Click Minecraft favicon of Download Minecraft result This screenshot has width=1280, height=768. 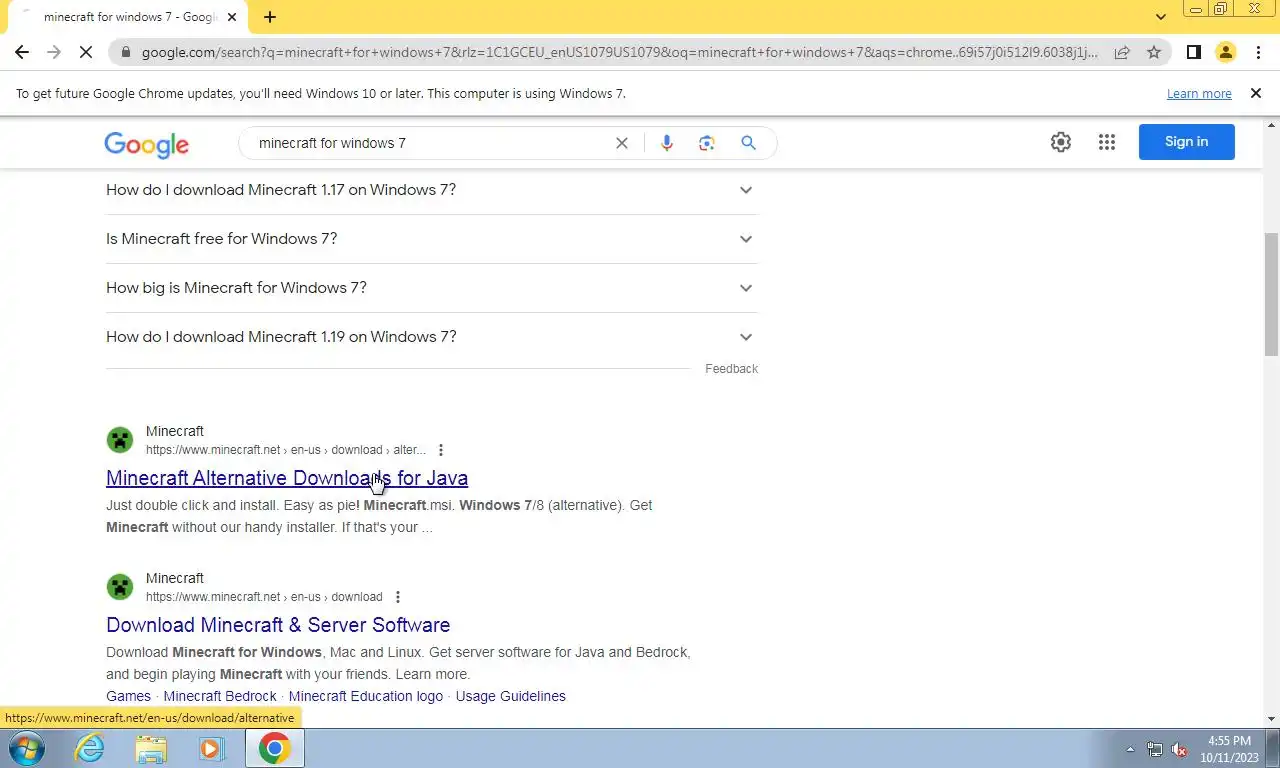[120, 587]
